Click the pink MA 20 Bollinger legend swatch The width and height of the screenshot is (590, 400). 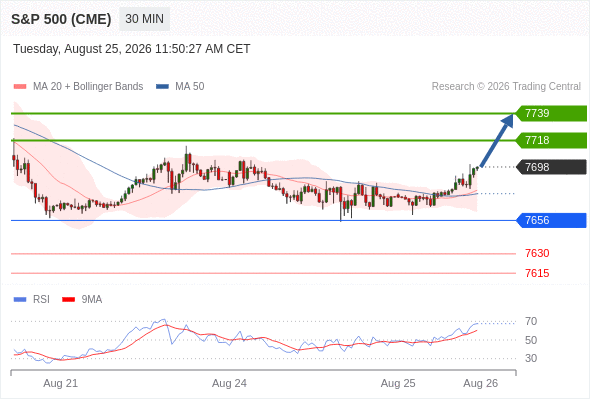20,87
